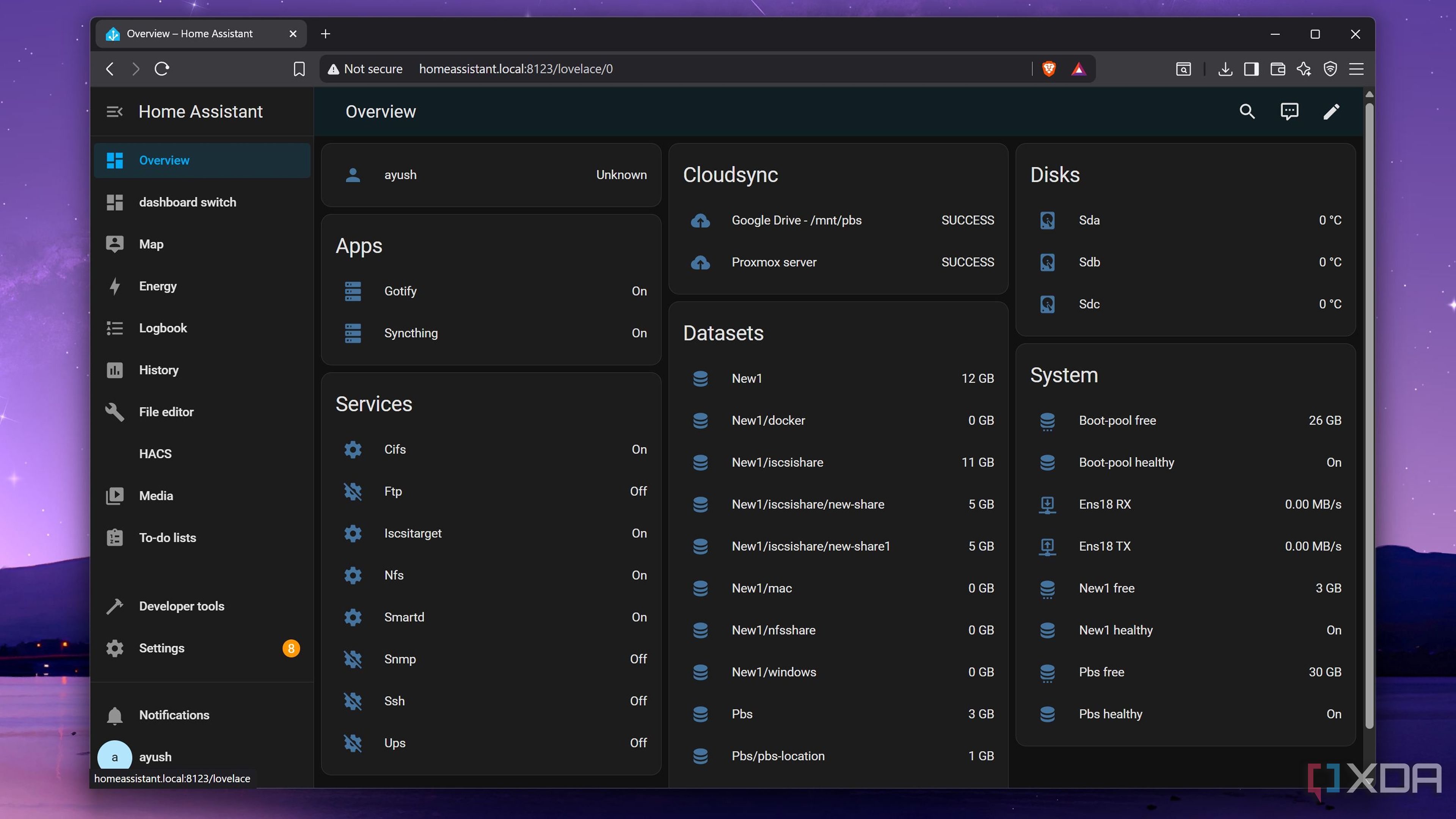1456x819 pixels.
Task: Open the Boot-pool free entity row
Action: (x=1185, y=420)
